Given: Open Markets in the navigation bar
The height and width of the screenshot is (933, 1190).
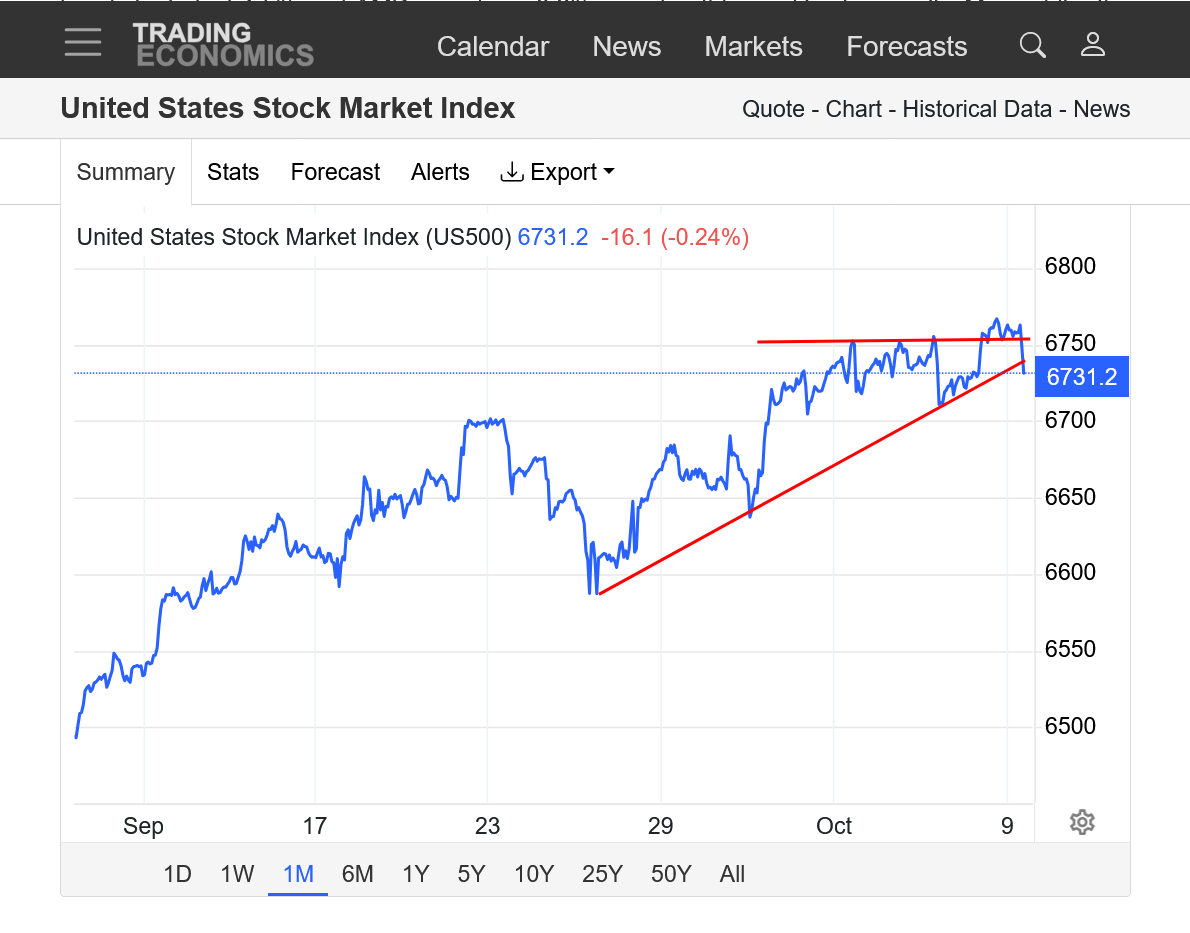Looking at the screenshot, I should coord(753,47).
